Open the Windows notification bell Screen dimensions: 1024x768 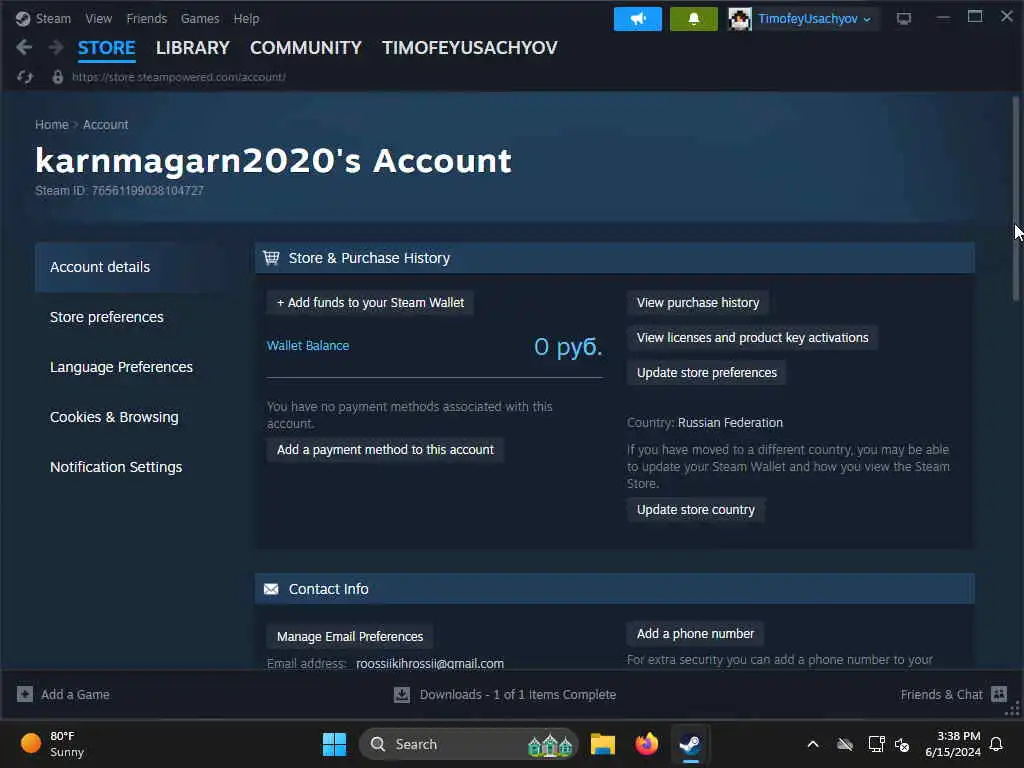coord(997,744)
